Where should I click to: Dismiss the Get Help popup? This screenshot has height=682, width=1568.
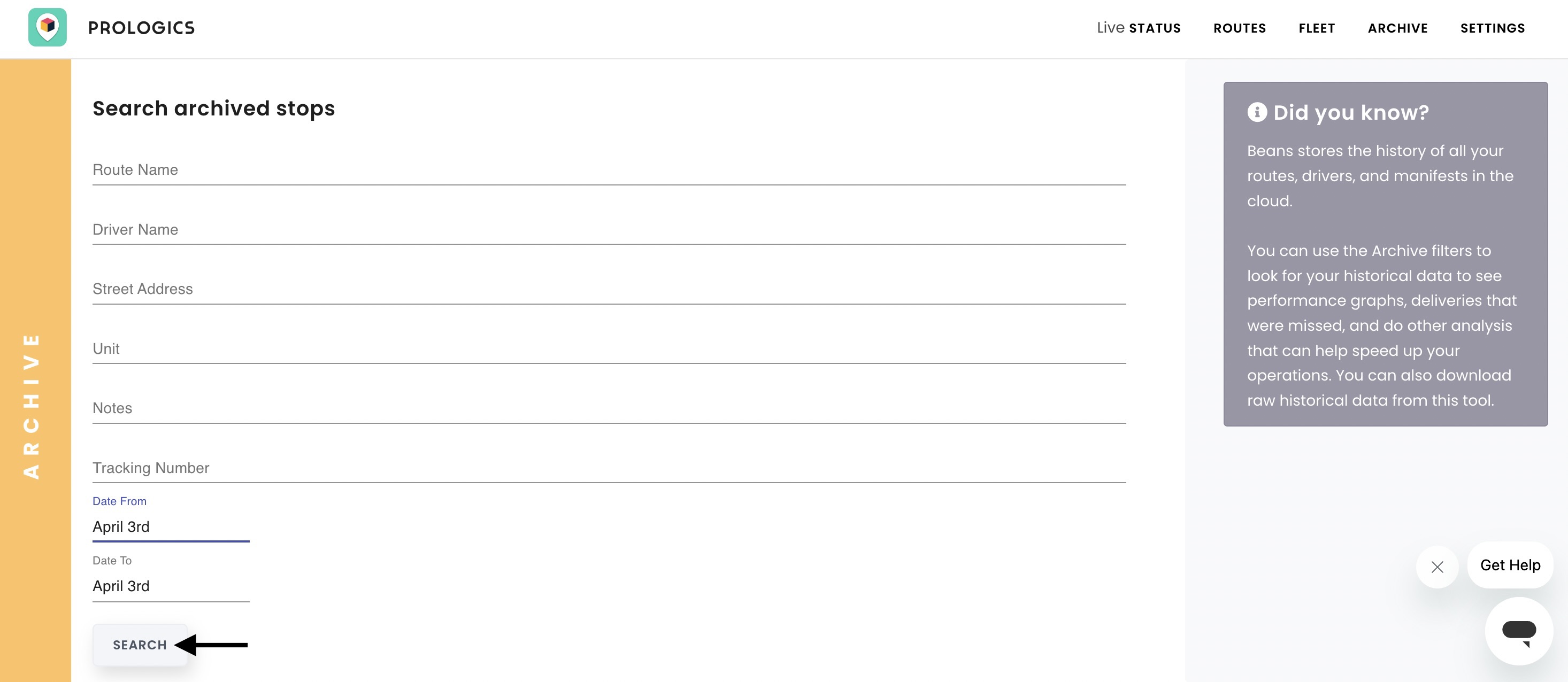click(x=1437, y=567)
